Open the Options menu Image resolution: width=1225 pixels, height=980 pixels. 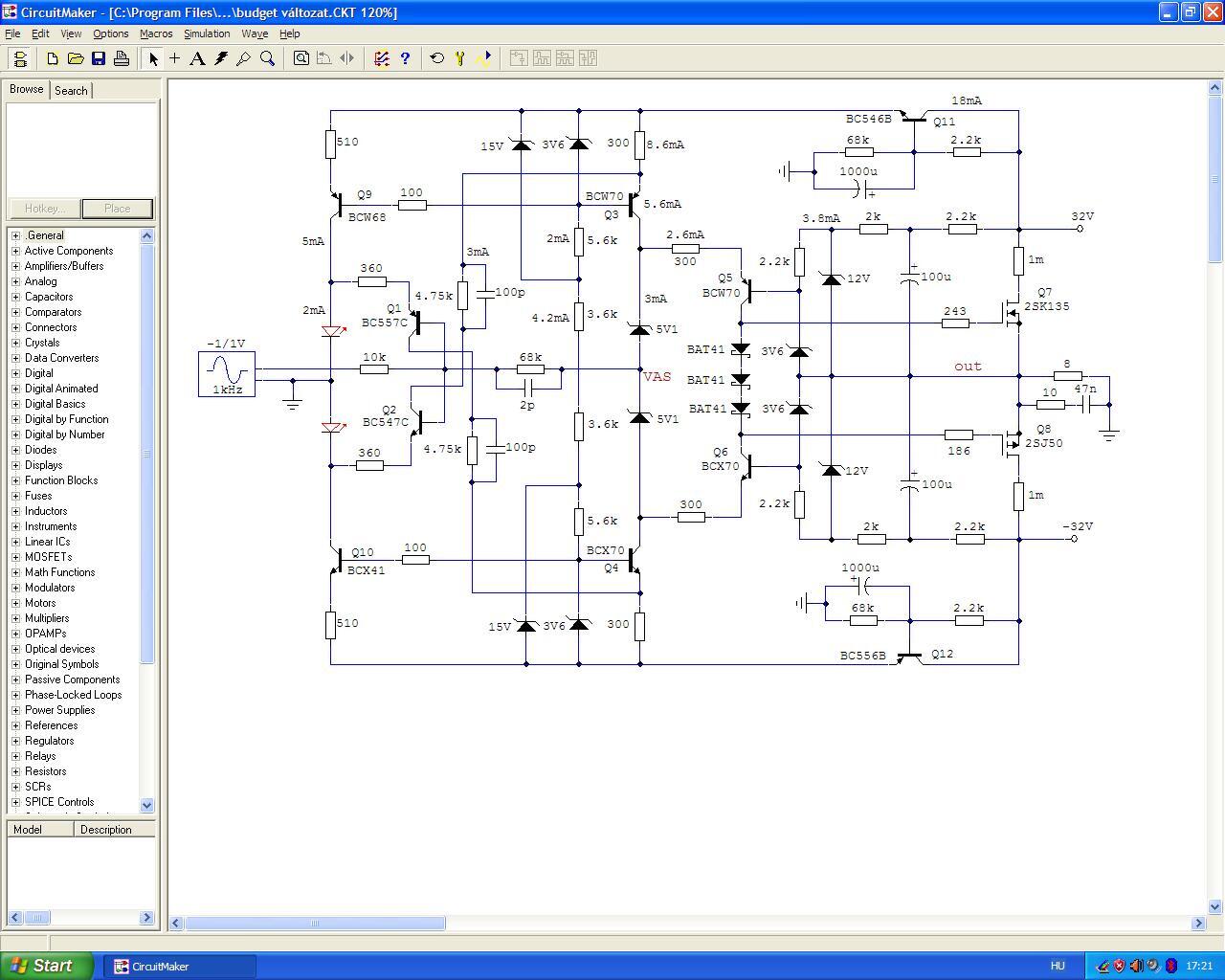pyautogui.click(x=111, y=33)
